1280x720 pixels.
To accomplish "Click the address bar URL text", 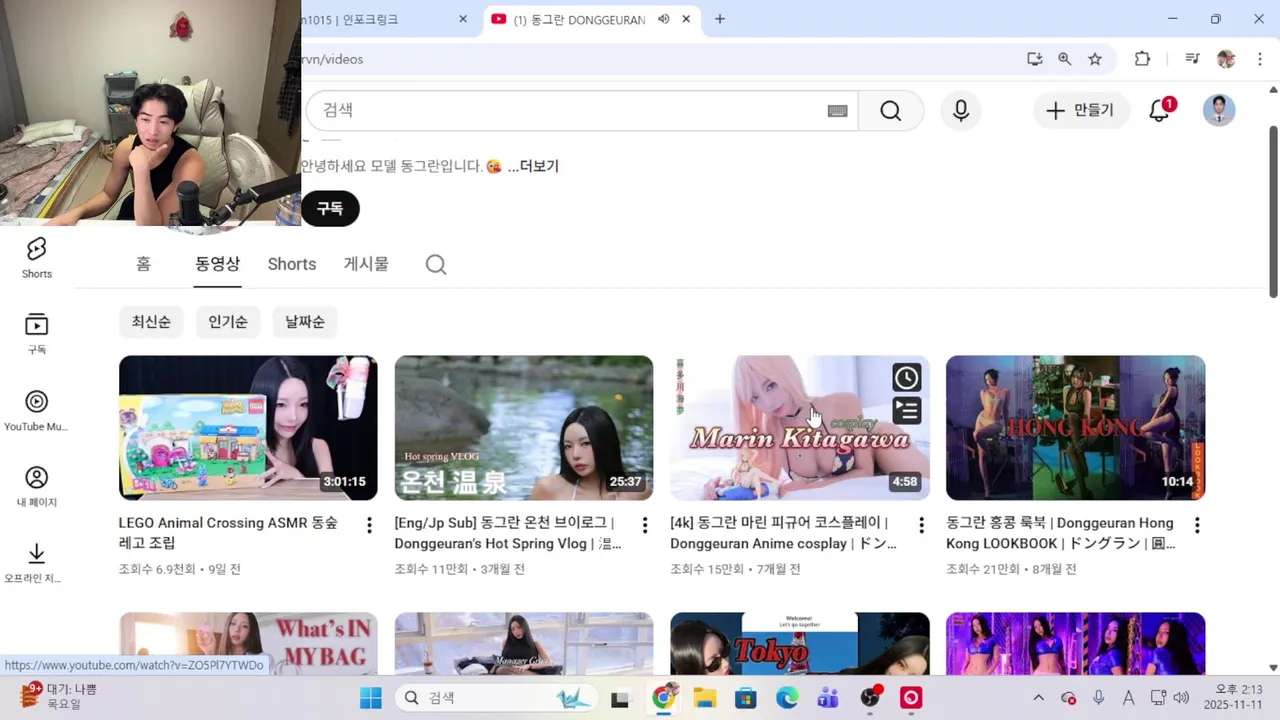I will [x=333, y=59].
